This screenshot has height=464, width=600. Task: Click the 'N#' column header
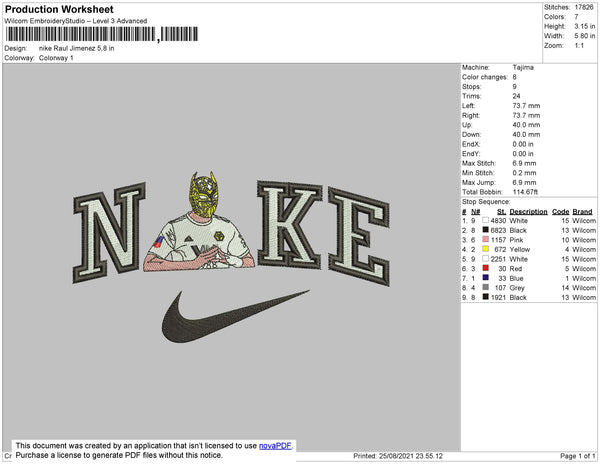click(475, 212)
